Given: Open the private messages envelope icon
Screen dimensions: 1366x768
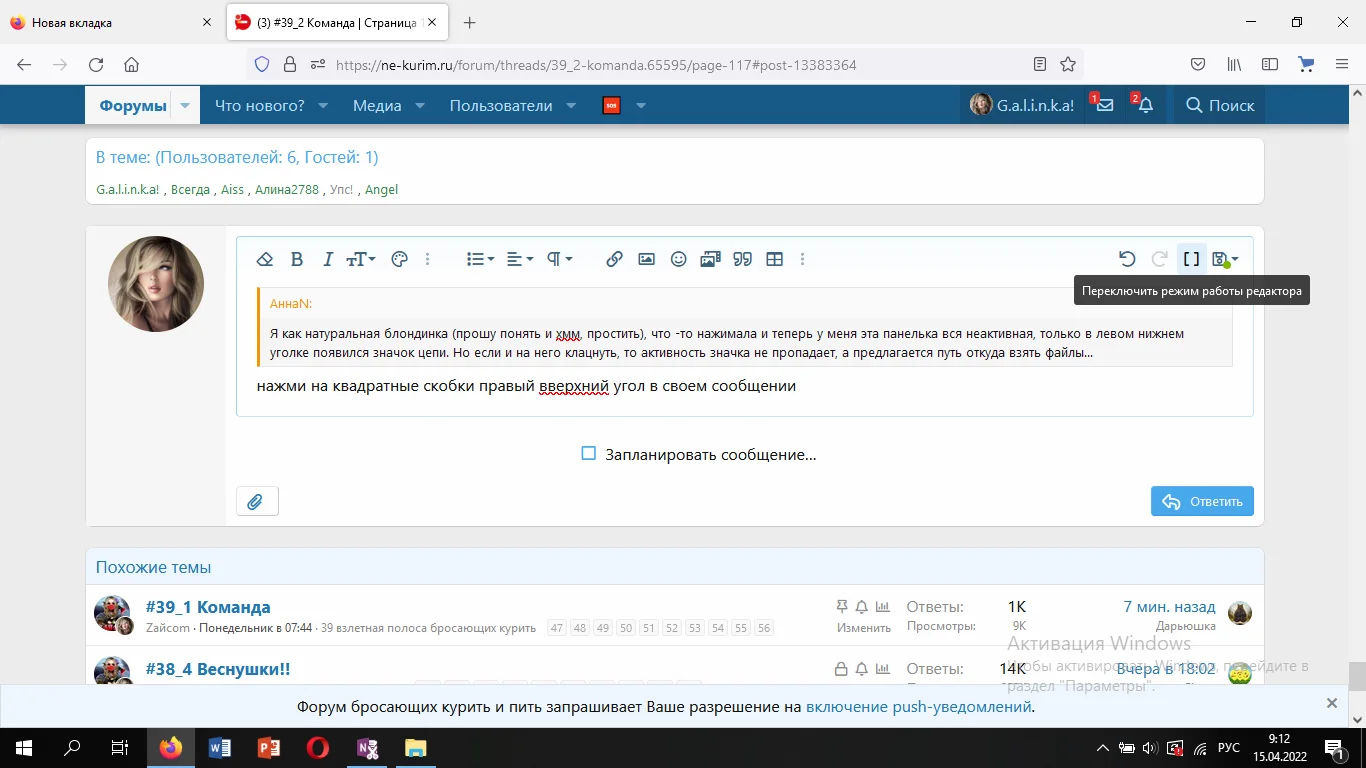Looking at the screenshot, I should click(1103, 105).
